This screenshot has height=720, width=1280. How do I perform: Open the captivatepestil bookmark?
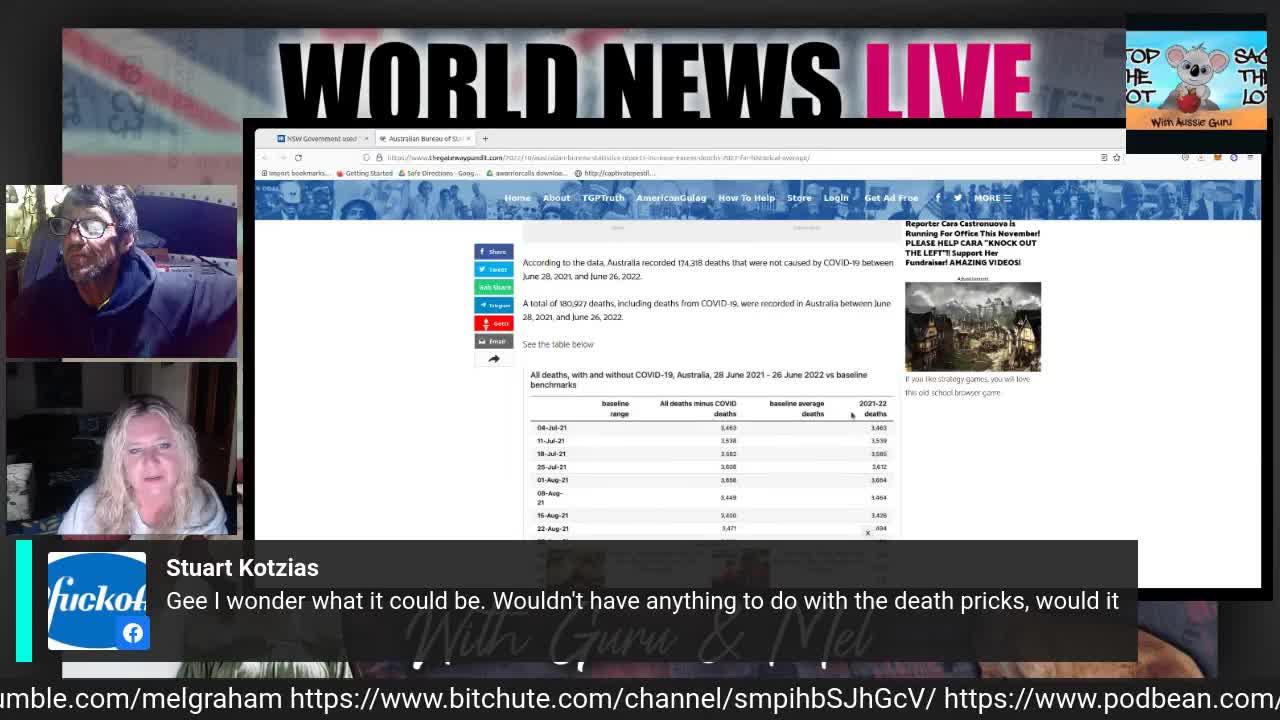(615, 173)
